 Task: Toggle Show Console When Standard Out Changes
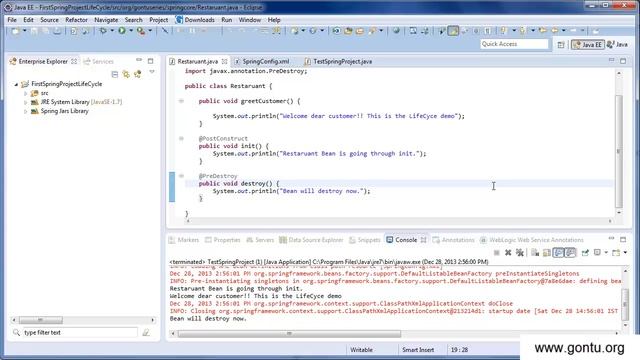(x=558, y=253)
